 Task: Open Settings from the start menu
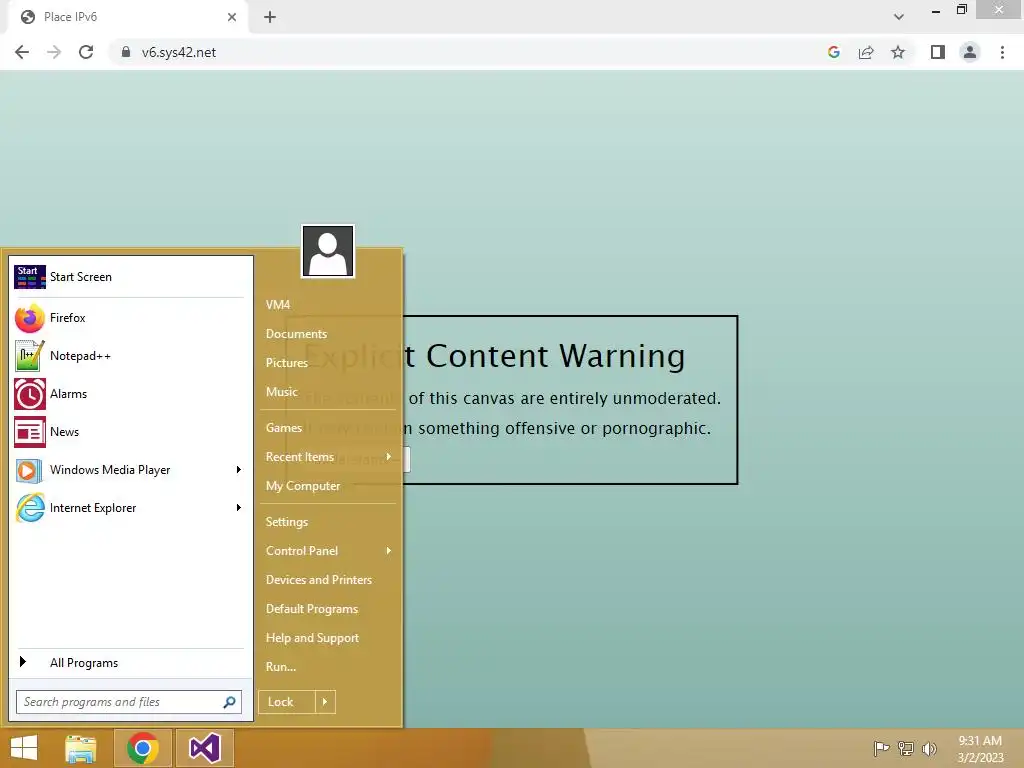coord(287,522)
